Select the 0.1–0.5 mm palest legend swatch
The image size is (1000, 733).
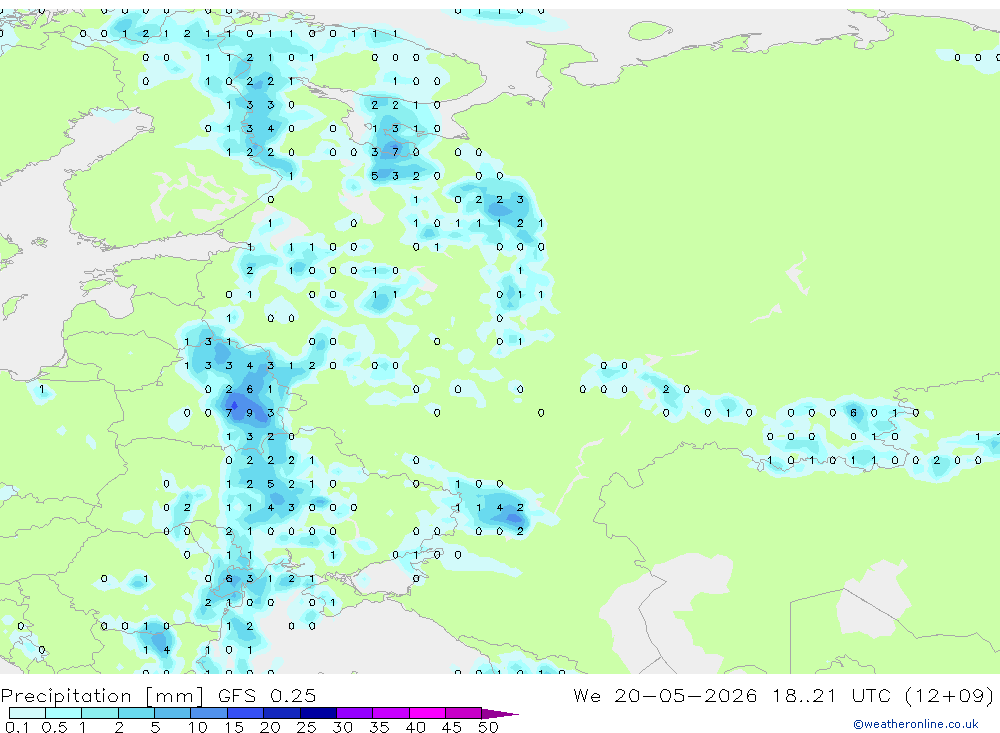[x=27, y=713]
